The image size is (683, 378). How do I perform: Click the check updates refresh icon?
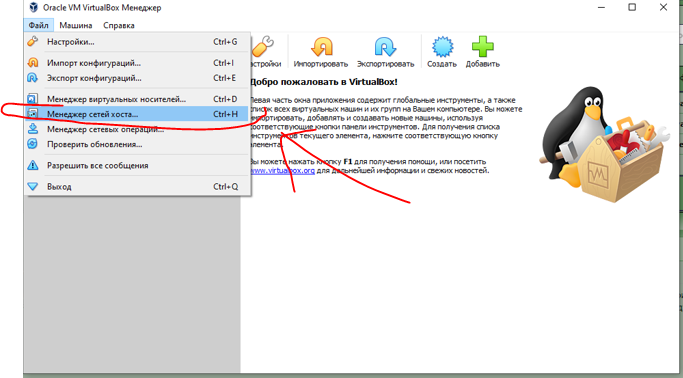(33, 144)
